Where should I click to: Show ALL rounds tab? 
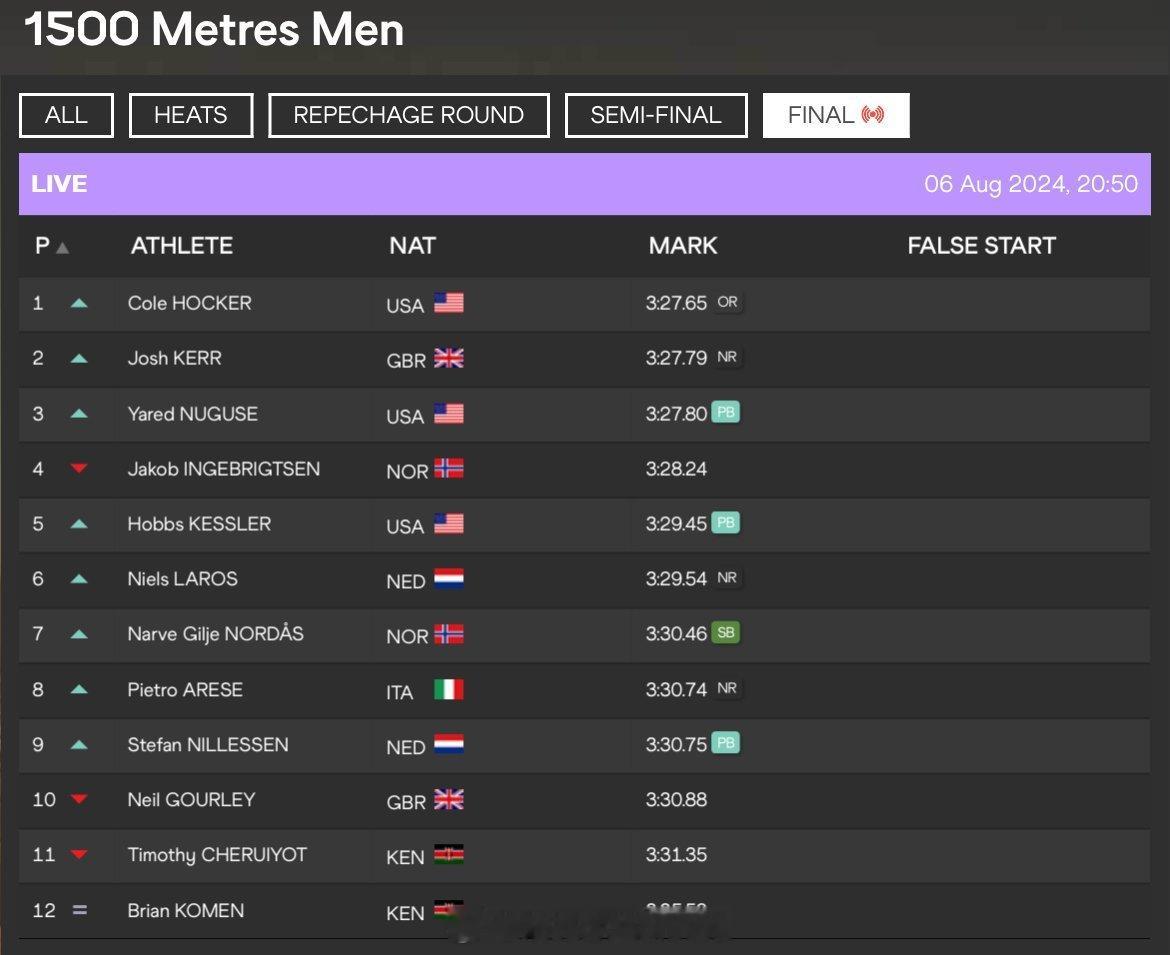(66, 115)
